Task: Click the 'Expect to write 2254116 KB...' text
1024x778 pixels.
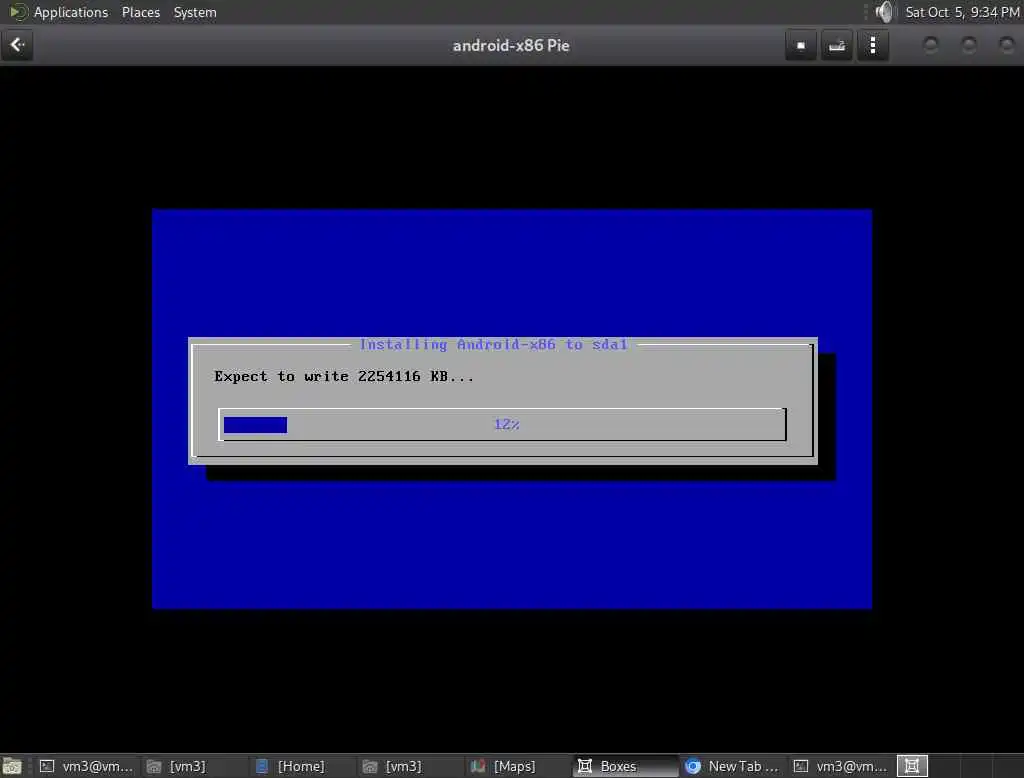Action: coord(344,377)
